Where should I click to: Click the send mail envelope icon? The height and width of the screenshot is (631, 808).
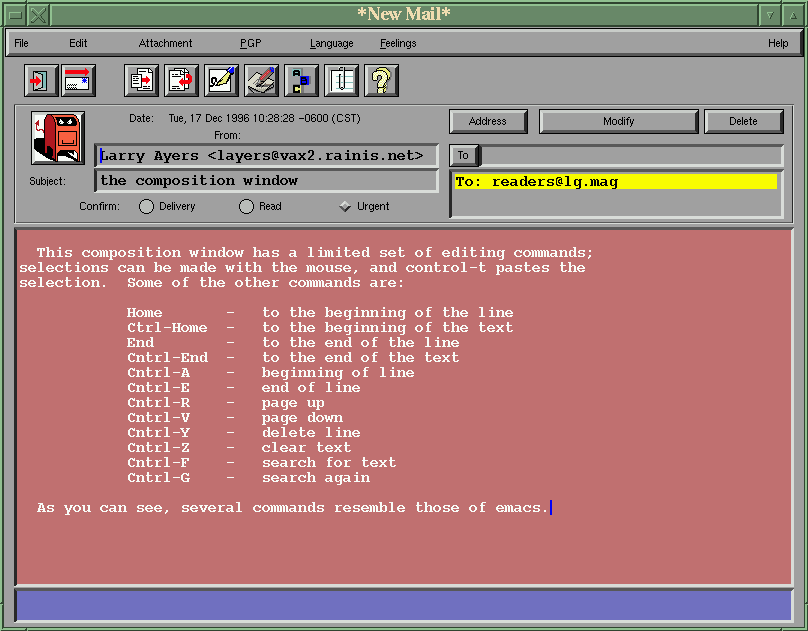coord(79,80)
